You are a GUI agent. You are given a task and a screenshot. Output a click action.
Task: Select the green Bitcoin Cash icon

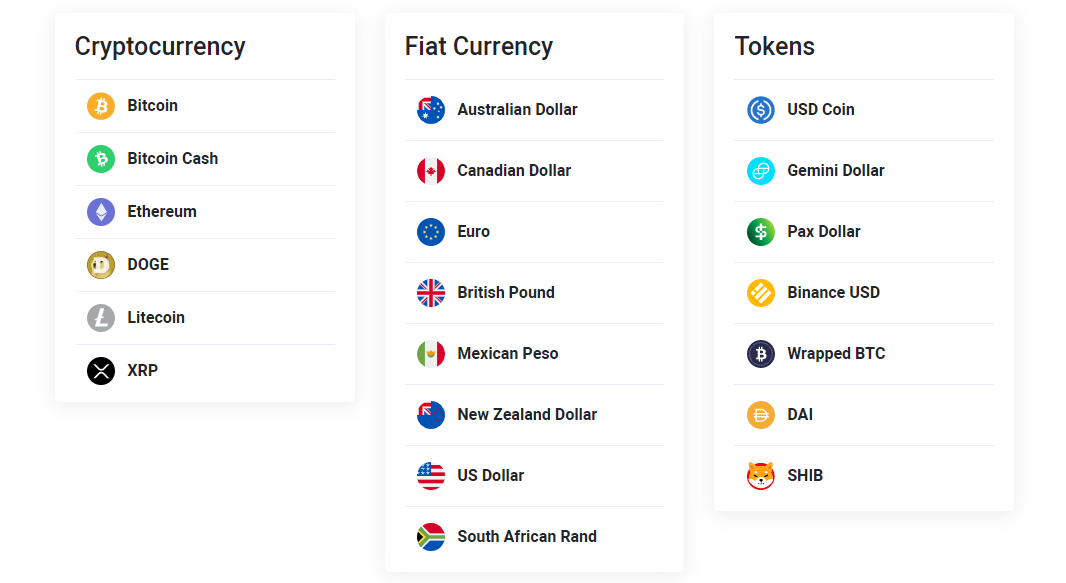(101, 159)
